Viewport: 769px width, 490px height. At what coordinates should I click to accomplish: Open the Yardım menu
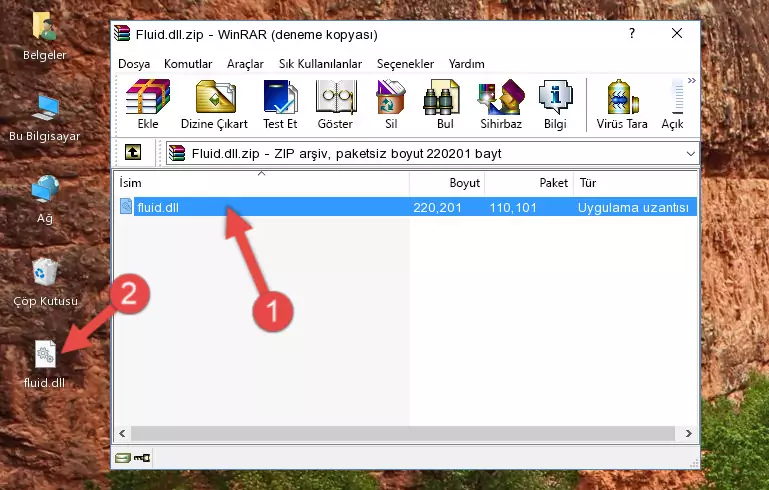466,64
